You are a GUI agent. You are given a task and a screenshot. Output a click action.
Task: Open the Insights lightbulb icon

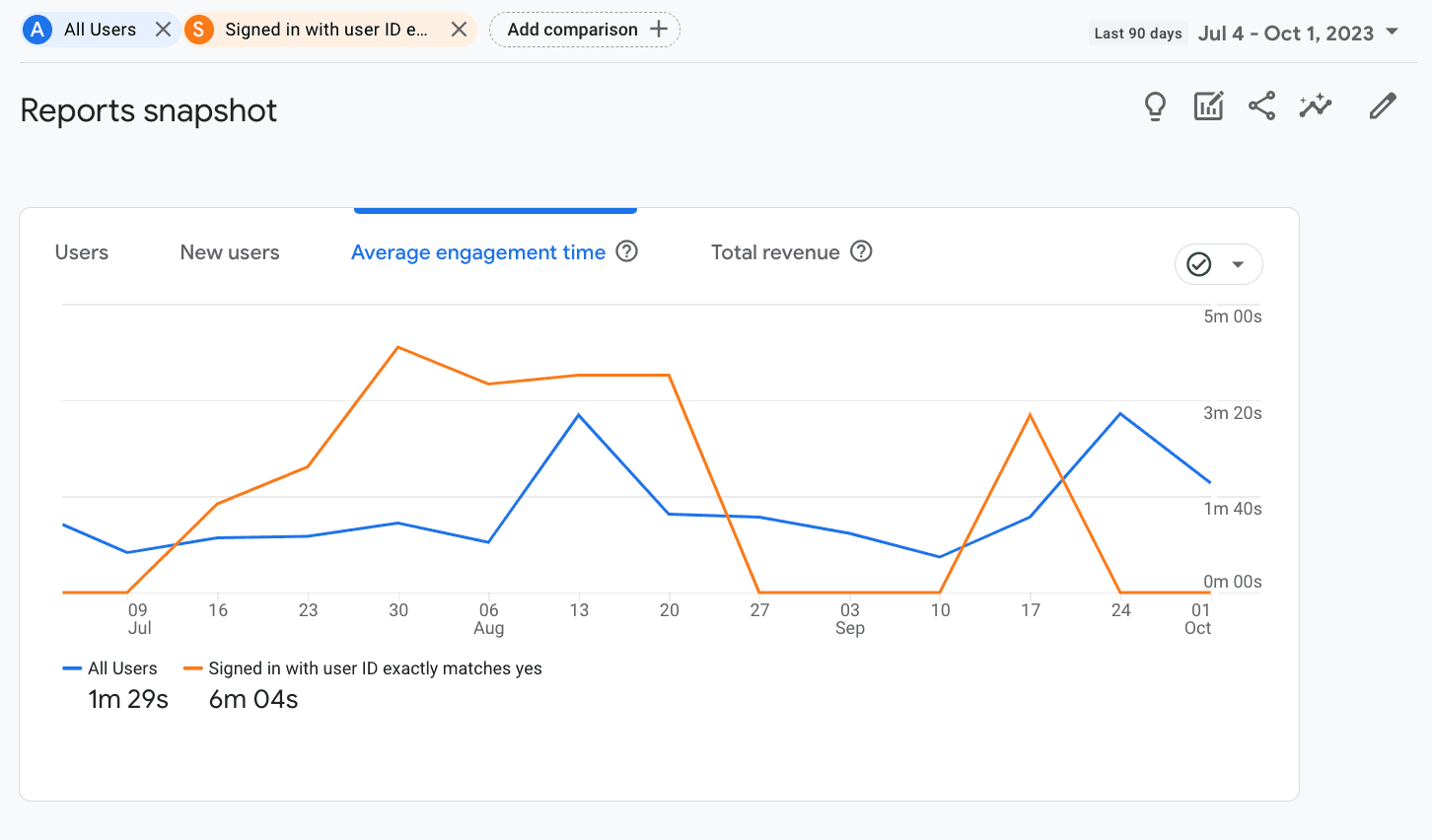[x=1155, y=106]
